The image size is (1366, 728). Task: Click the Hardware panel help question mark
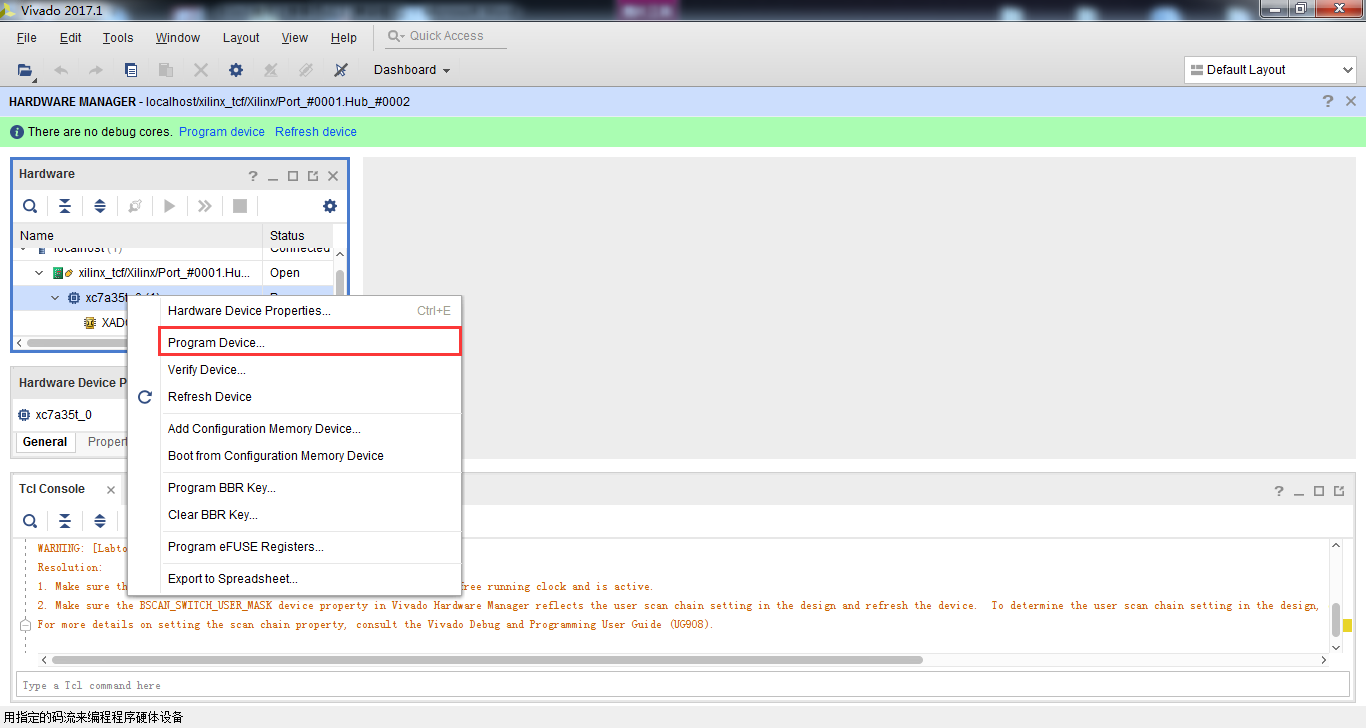(253, 176)
